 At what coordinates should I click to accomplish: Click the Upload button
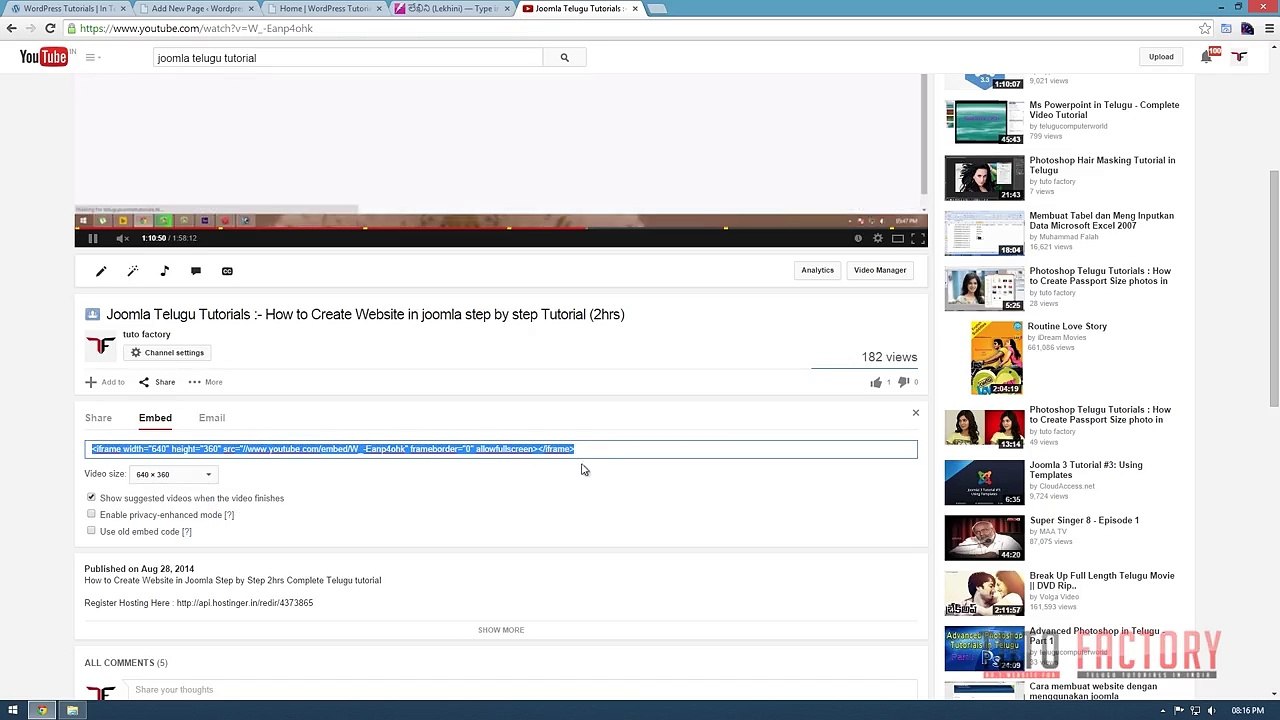(1161, 57)
